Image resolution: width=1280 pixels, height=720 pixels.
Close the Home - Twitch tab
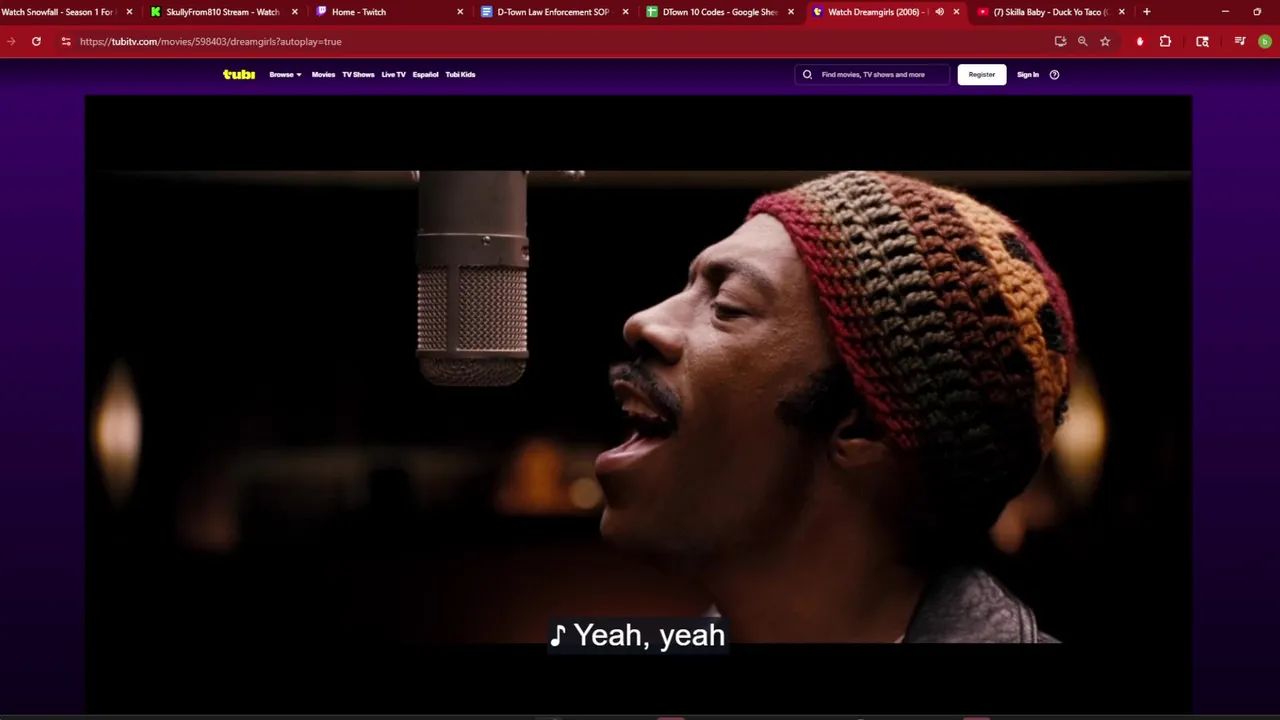460,12
